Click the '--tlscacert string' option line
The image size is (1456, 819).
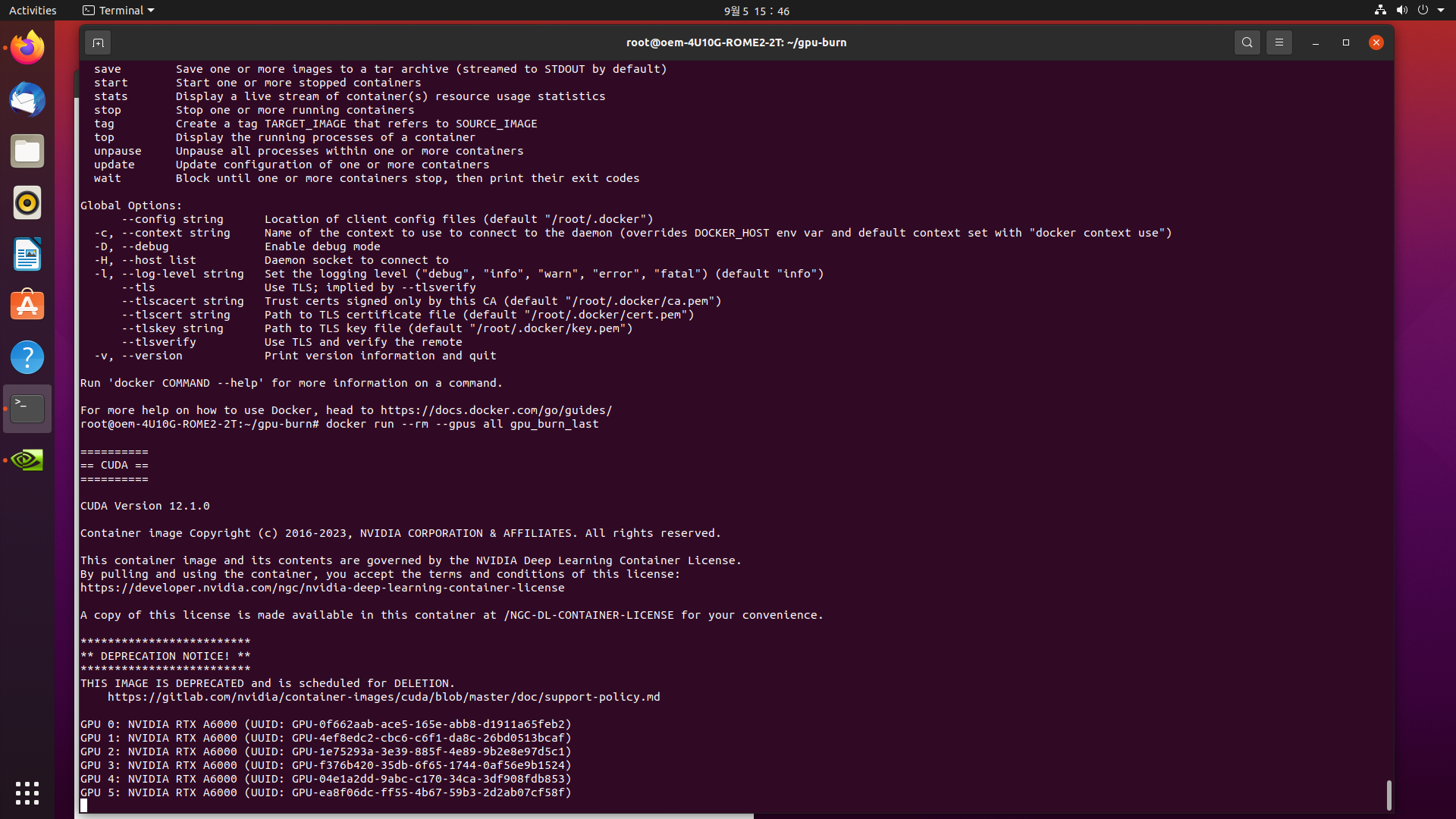coord(422,301)
